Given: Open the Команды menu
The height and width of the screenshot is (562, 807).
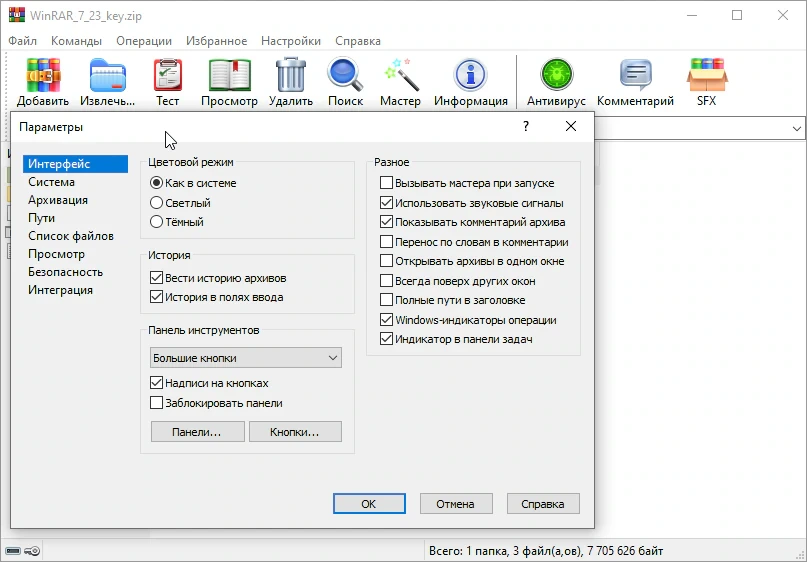Looking at the screenshot, I should [76, 41].
